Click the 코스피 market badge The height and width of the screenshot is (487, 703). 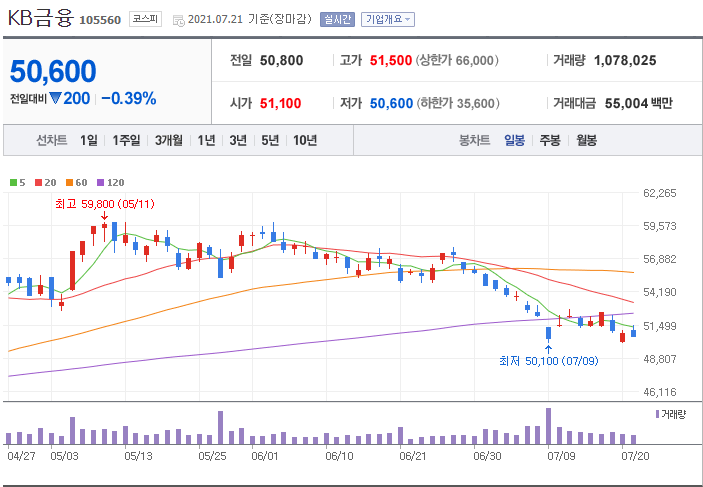tap(145, 19)
